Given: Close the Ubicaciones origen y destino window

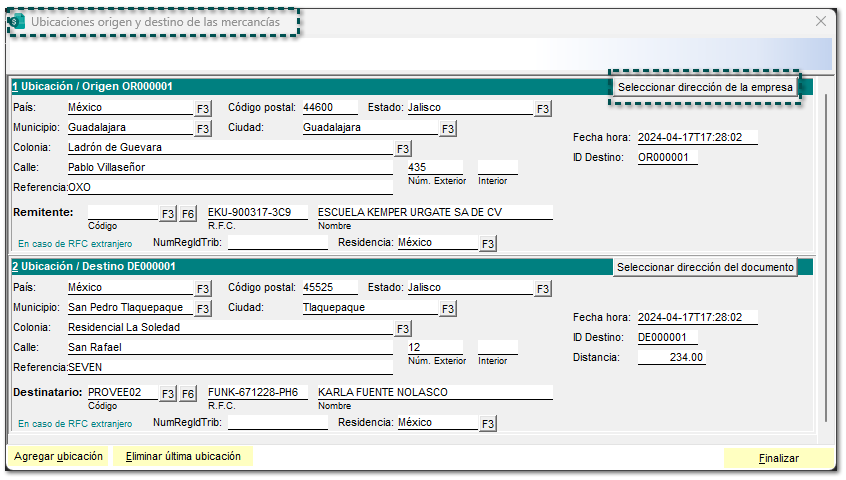Looking at the screenshot, I should 821,21.
